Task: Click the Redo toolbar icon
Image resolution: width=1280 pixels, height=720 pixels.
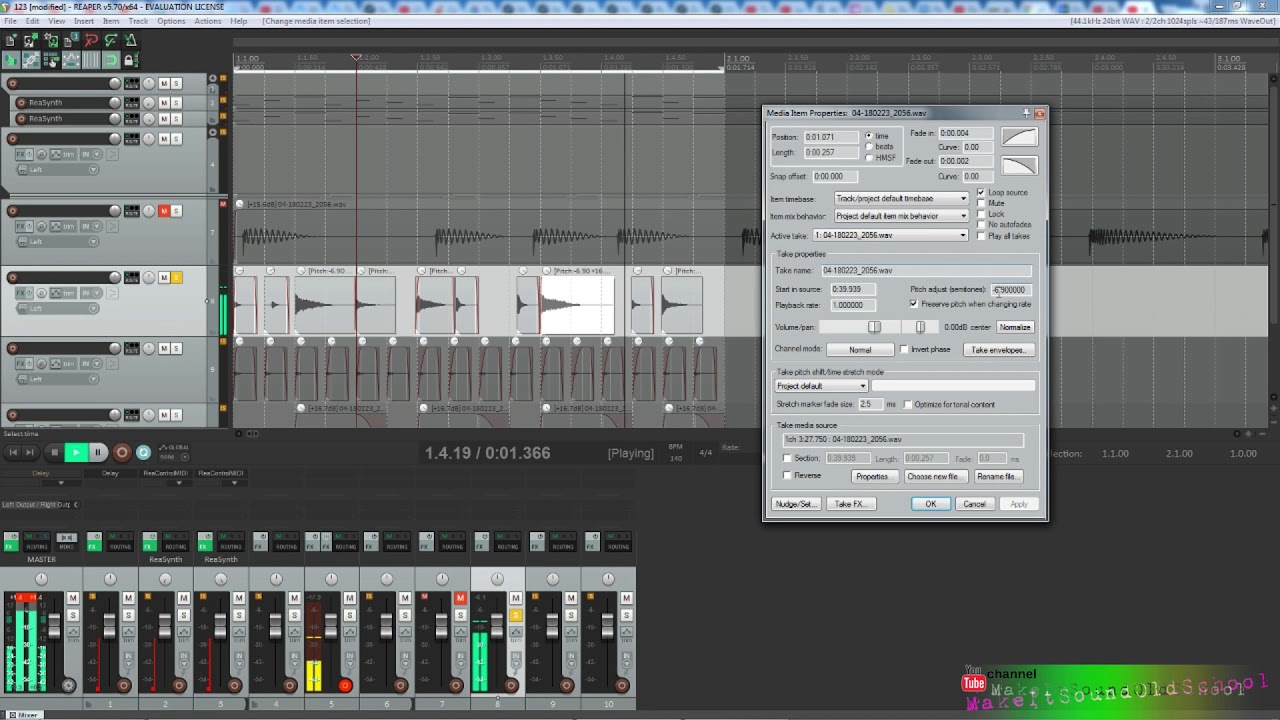Action: 112,40
